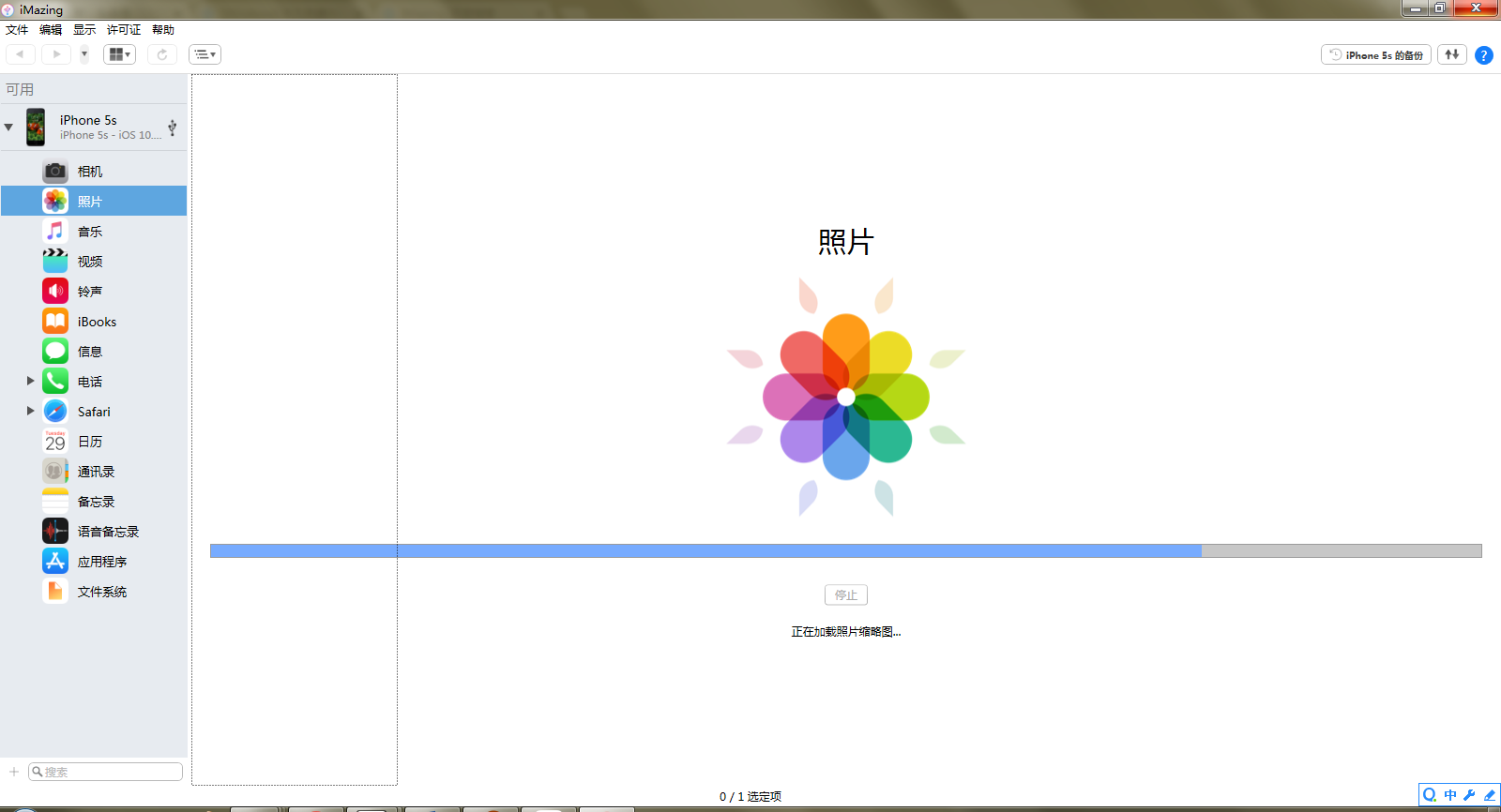Click the iPhone 5s device thumbnail

point(36,127)
